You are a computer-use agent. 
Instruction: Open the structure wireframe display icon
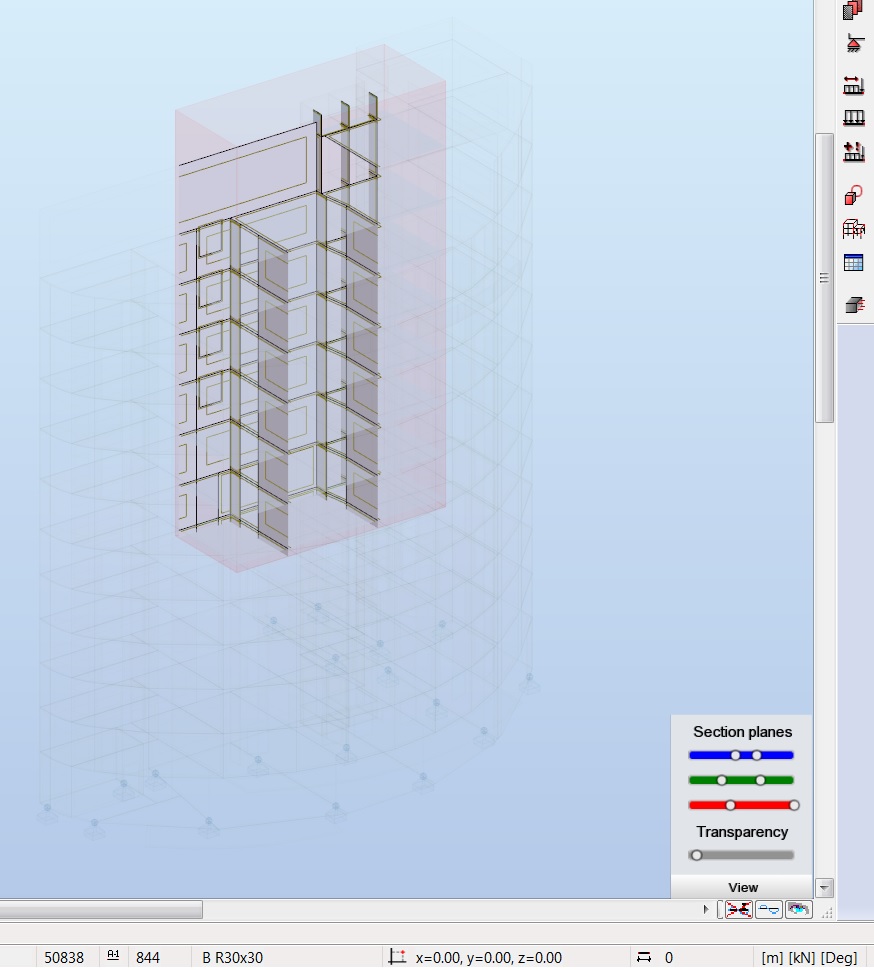[854, 228]
